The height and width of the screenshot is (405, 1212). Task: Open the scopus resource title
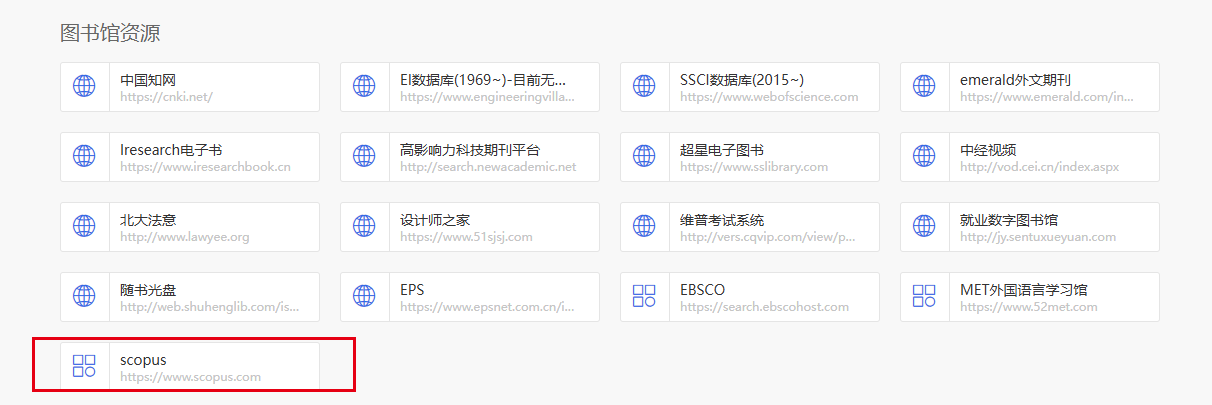tap(143, 360)
